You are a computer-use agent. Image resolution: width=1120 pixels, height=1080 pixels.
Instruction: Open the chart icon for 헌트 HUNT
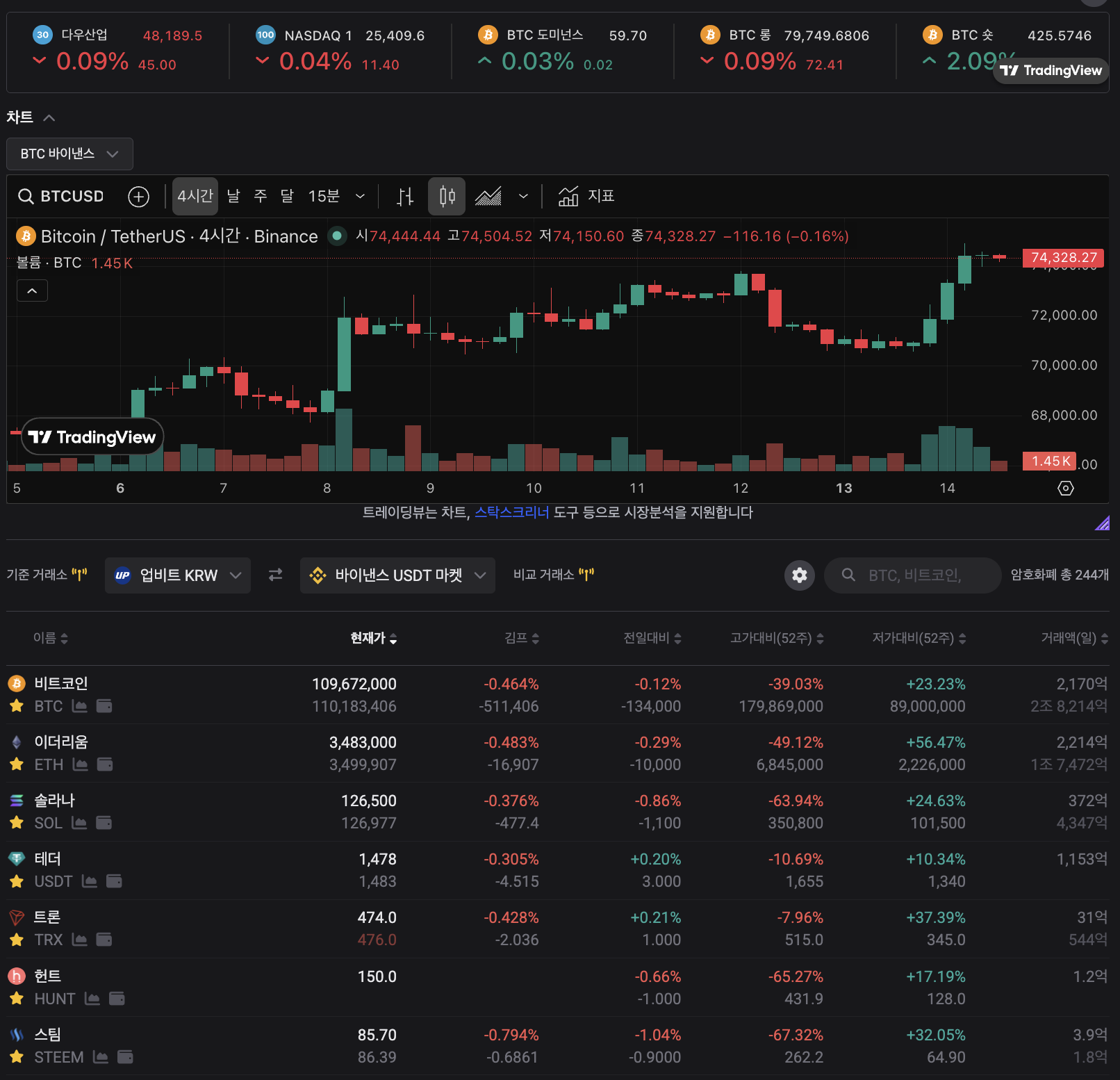click(x=92, y=999)
